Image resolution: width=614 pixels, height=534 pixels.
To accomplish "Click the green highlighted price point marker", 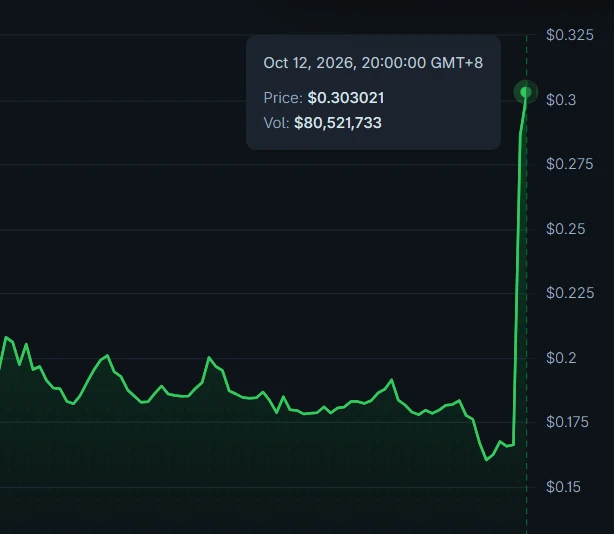I will tap(526, 92).
